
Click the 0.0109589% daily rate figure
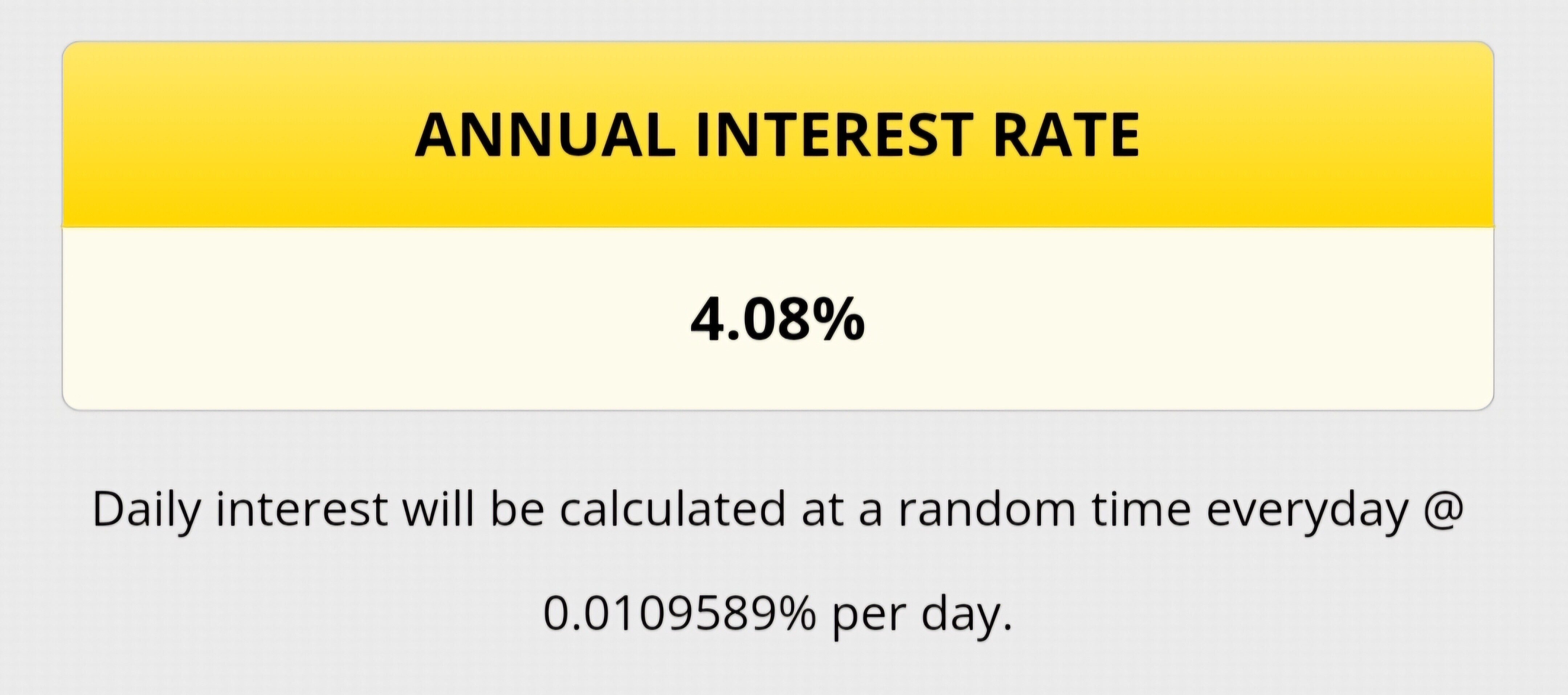click(x=679, y=613)
